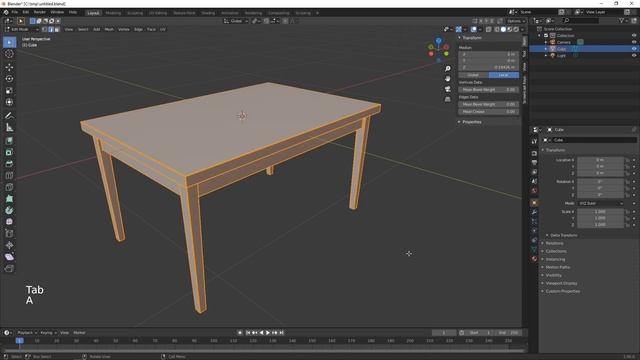Open the File menu
This screenshot has width=640, height=360.
[15, 12]
